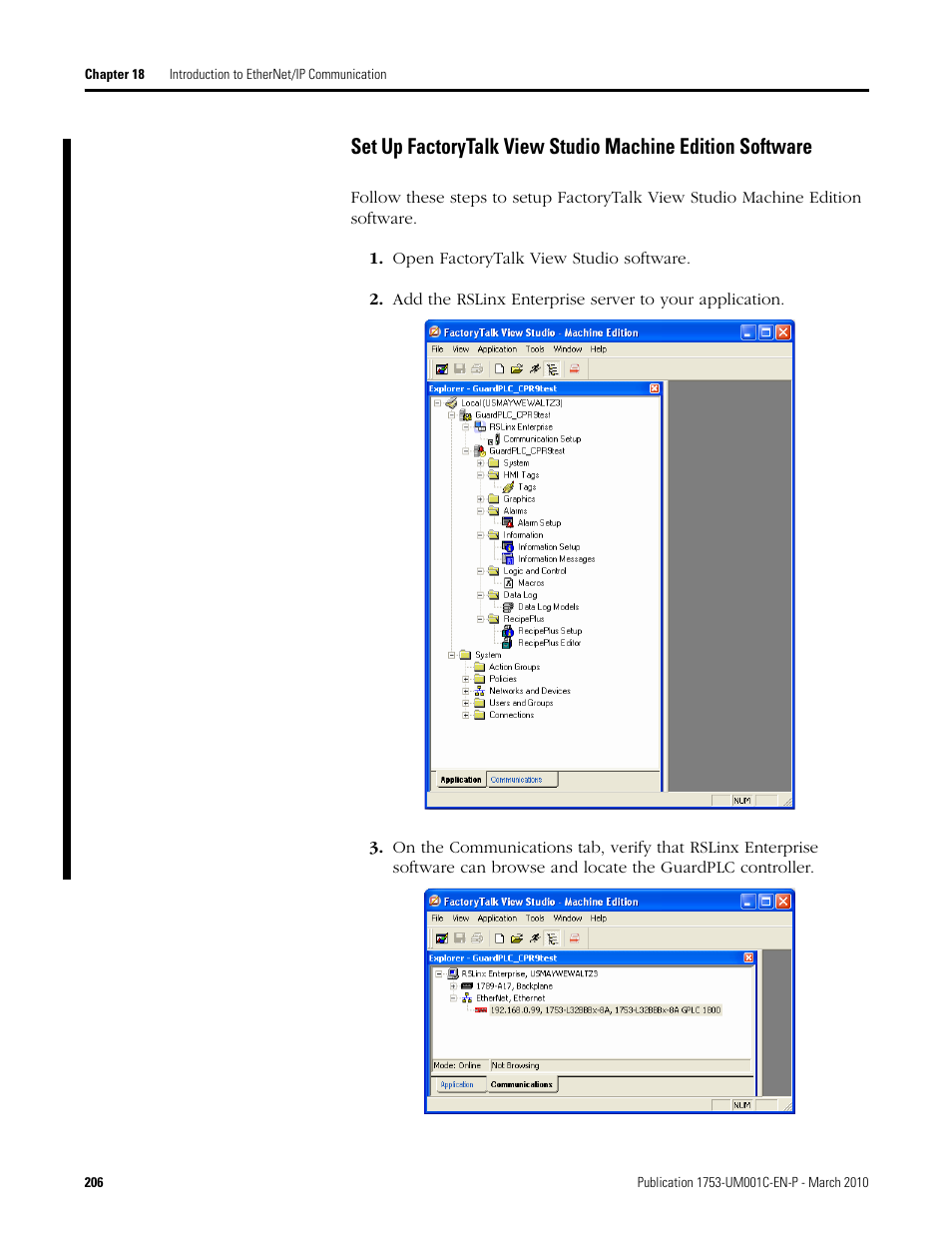
Task: Select RecipePlus folder
Action: coord(524,619)
